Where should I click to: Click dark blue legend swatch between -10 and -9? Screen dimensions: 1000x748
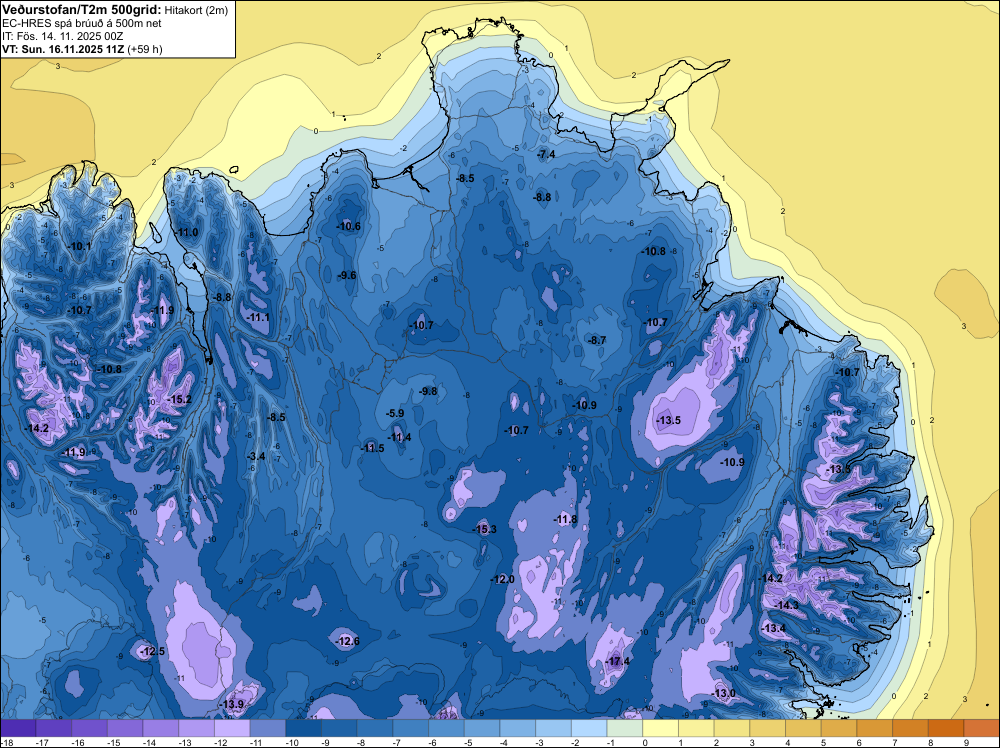tap(304, 728)
